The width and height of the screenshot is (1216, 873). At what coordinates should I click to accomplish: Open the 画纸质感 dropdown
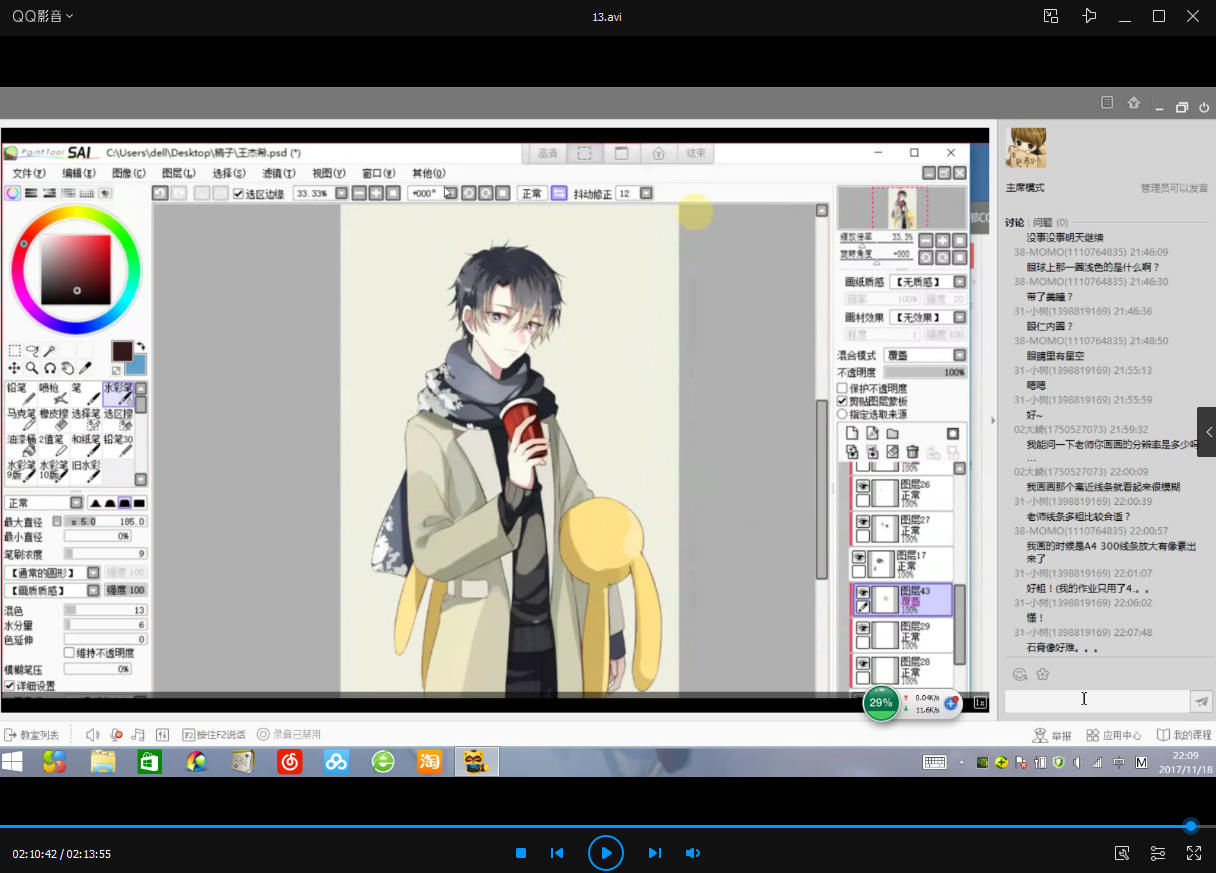pos(925,282)
